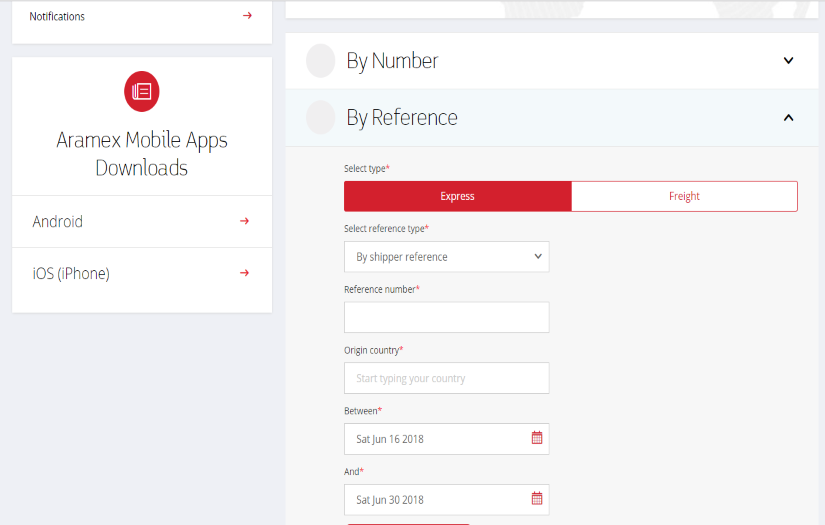Select the By Reference circle indicator
The height and width of the screenshot is (525, 825).
coord(320,117)
